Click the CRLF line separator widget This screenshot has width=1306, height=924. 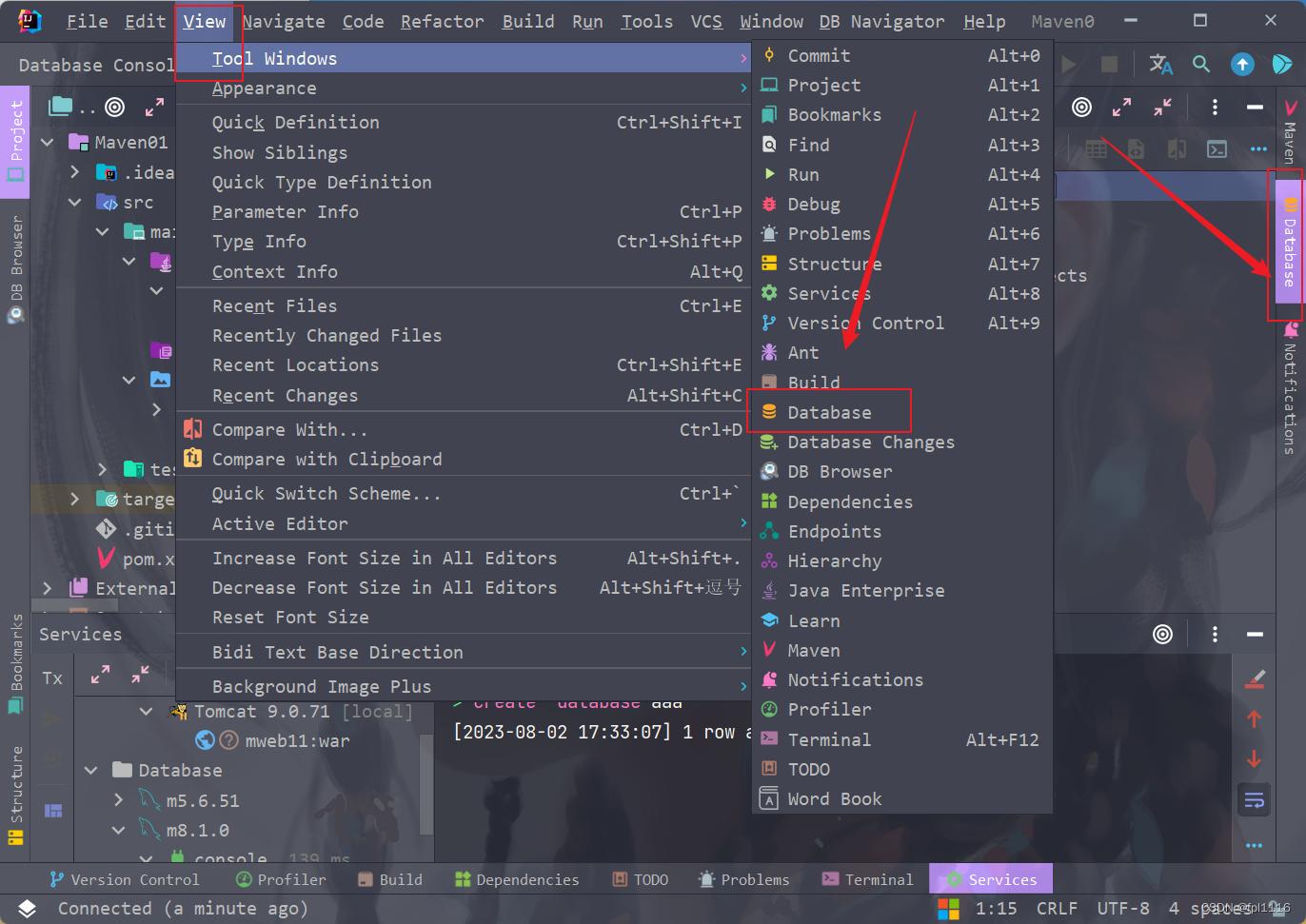point(1057,908)
